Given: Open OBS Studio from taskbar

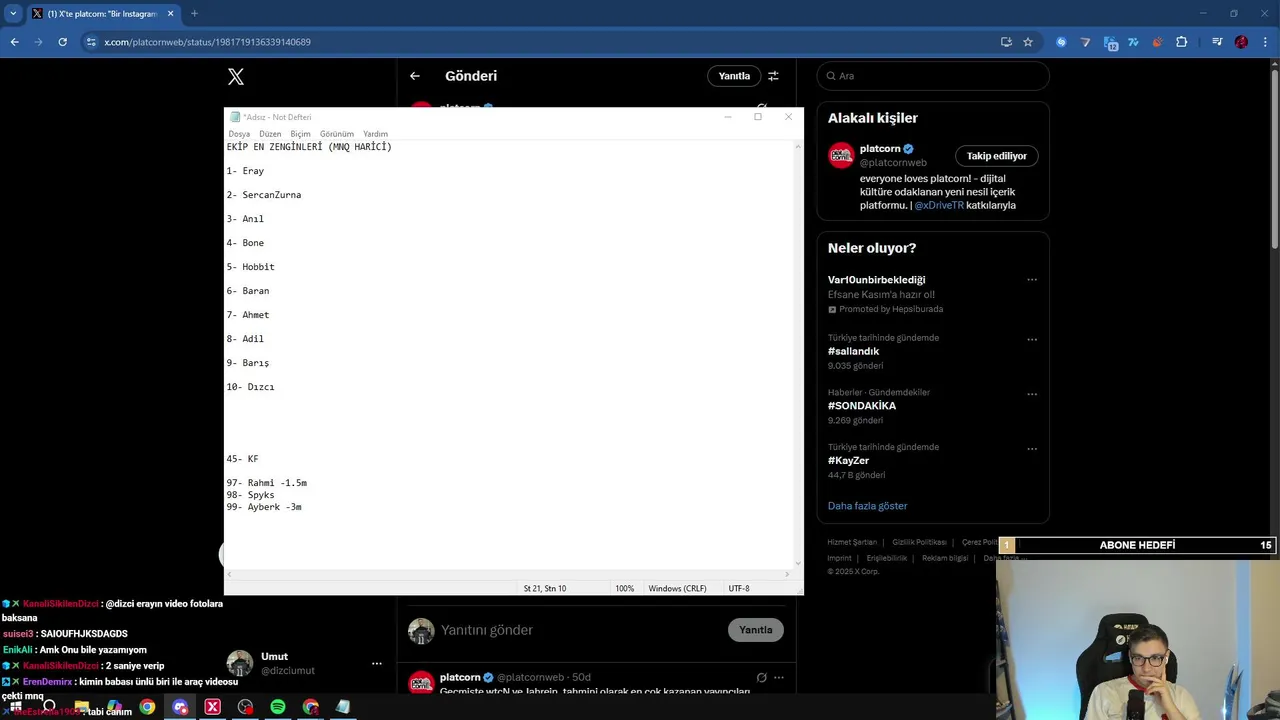Looking at the screenshot, I should click(x=245, y=707).
